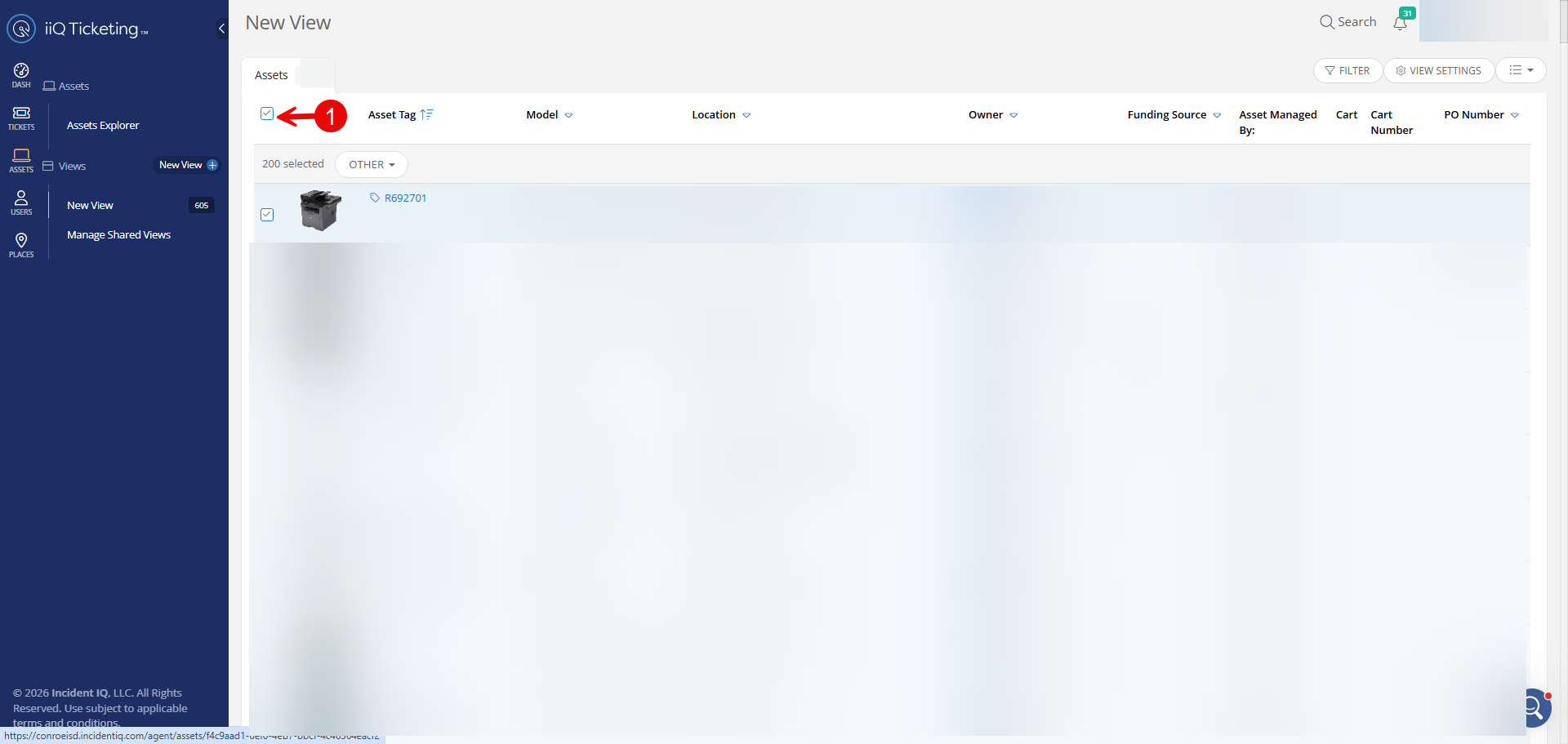Open the Model column dropdown

coord(569,115)
